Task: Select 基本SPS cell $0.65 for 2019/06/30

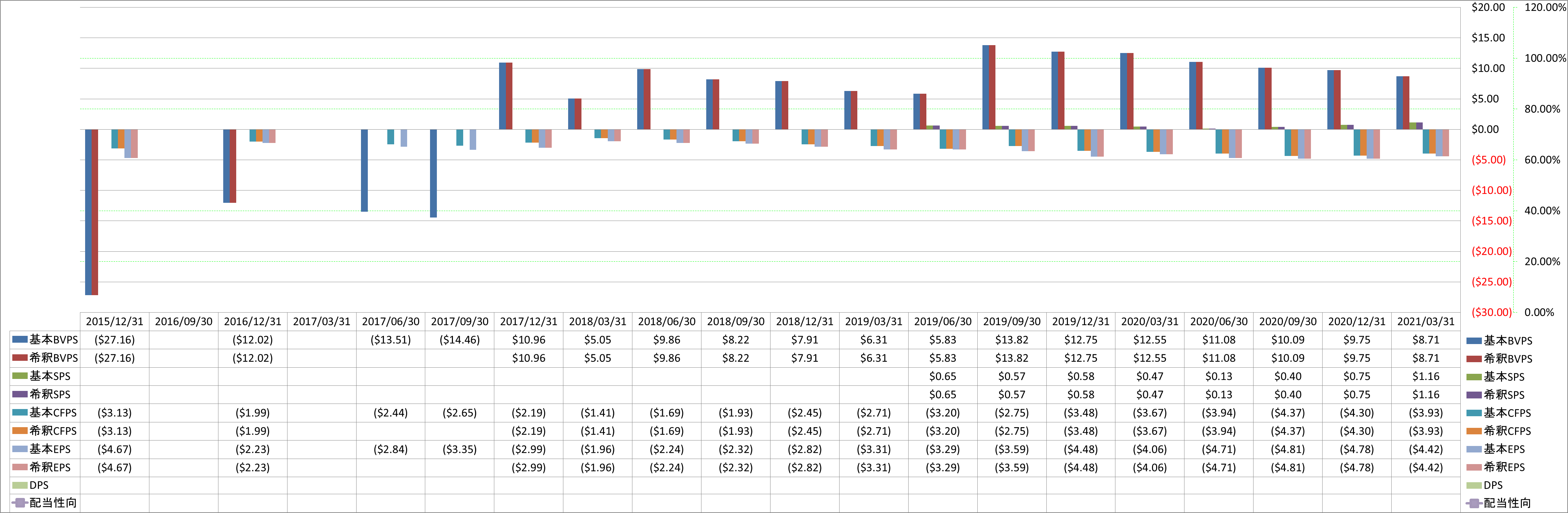Action: tap(943, 377)
